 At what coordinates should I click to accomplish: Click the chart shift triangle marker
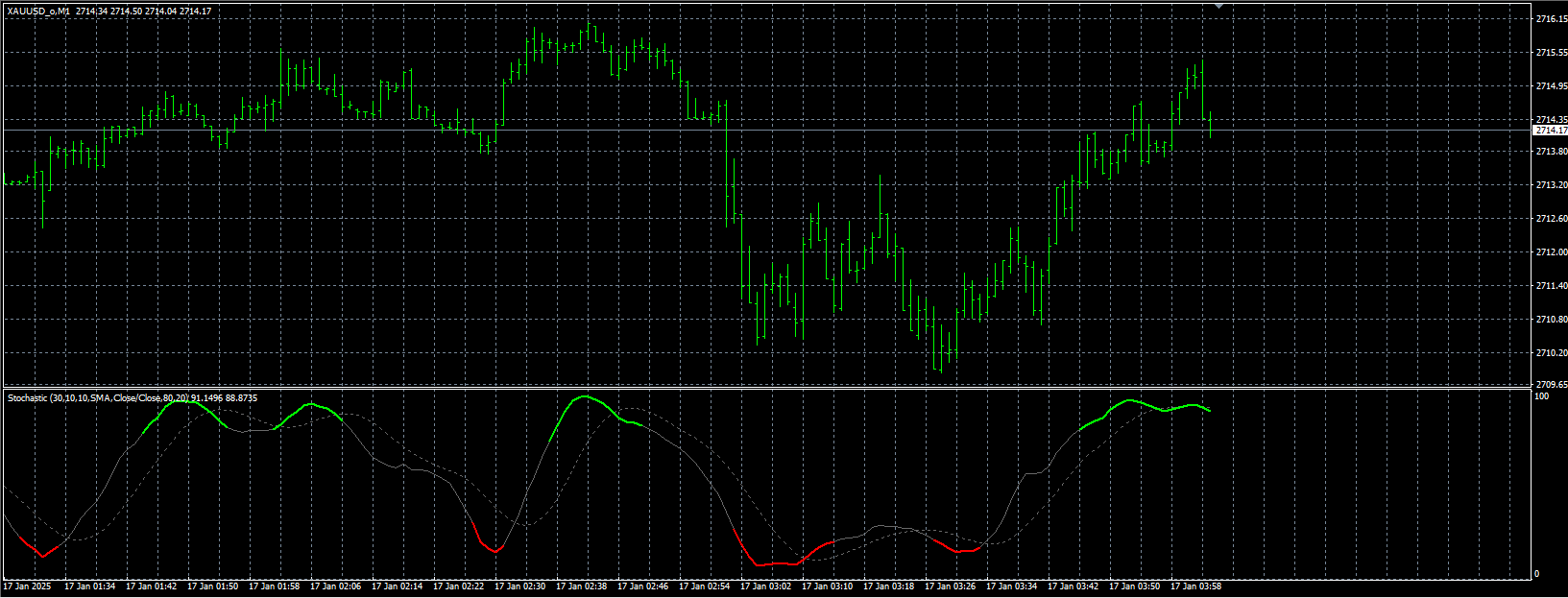[x=1218, y=6]
